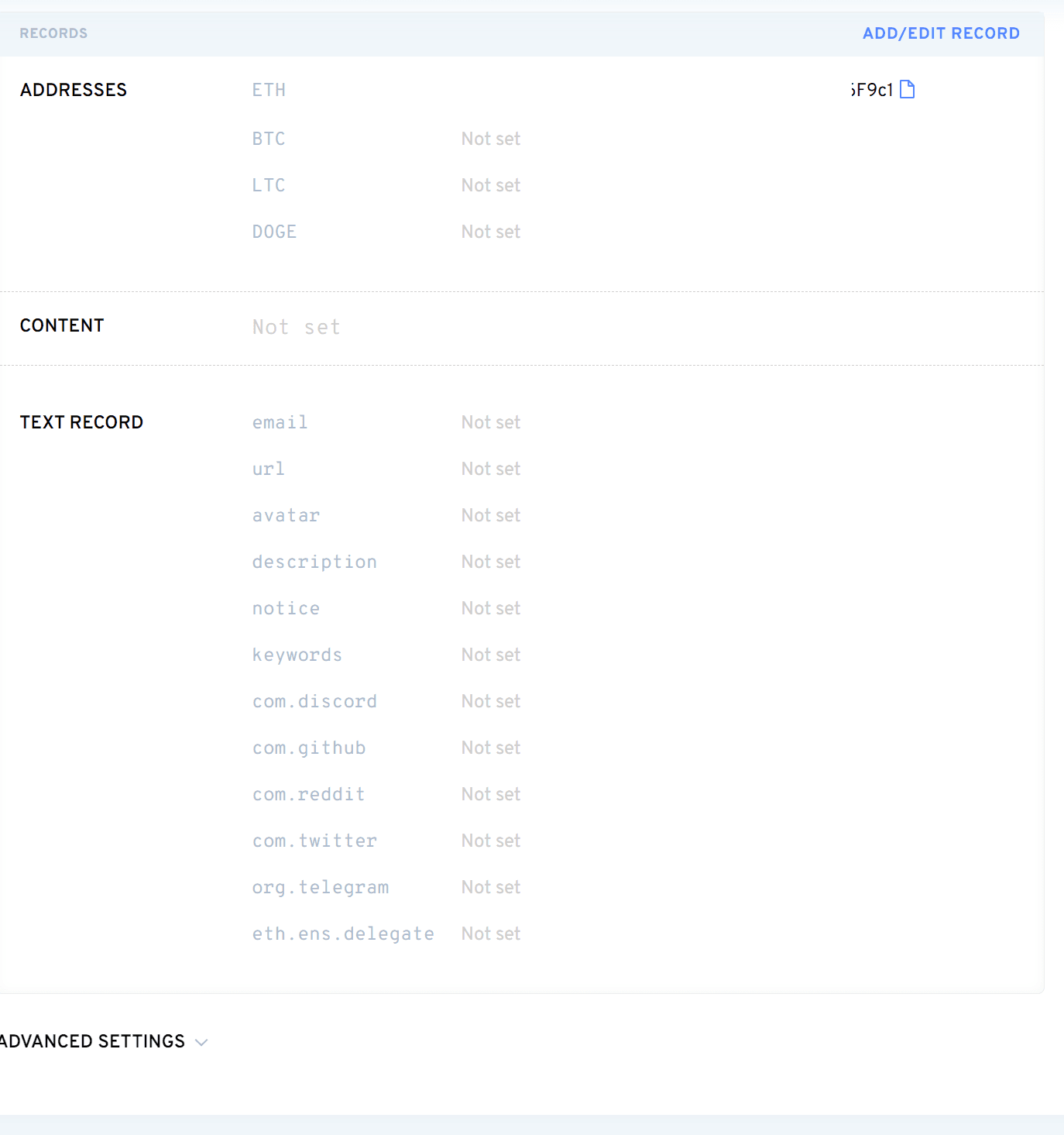Image resolution: width=1064 pixels, height=1135 pixels.
Task: Click the notice 'Not set' value
Action: [491, 608]
